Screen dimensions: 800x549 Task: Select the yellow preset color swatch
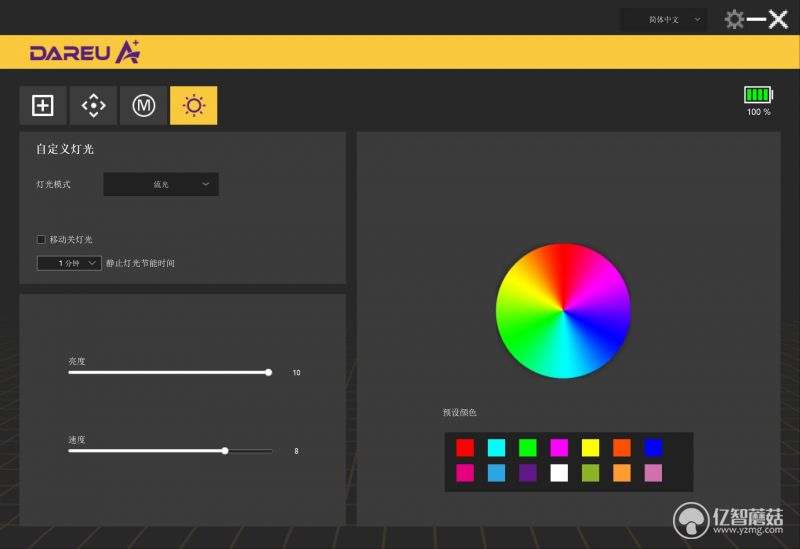coord(590,447)
